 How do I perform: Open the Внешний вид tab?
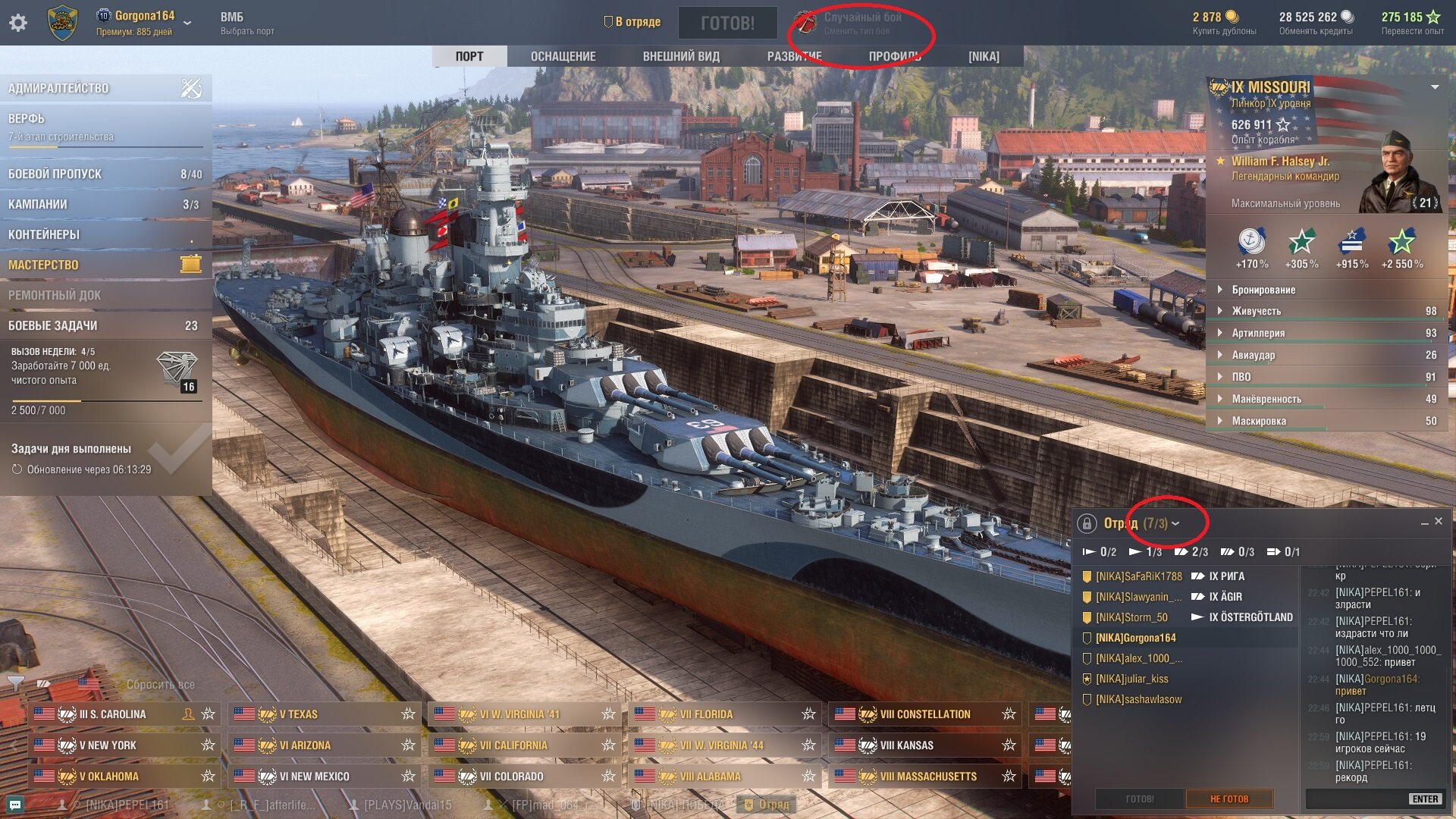(x=681, y=56)
